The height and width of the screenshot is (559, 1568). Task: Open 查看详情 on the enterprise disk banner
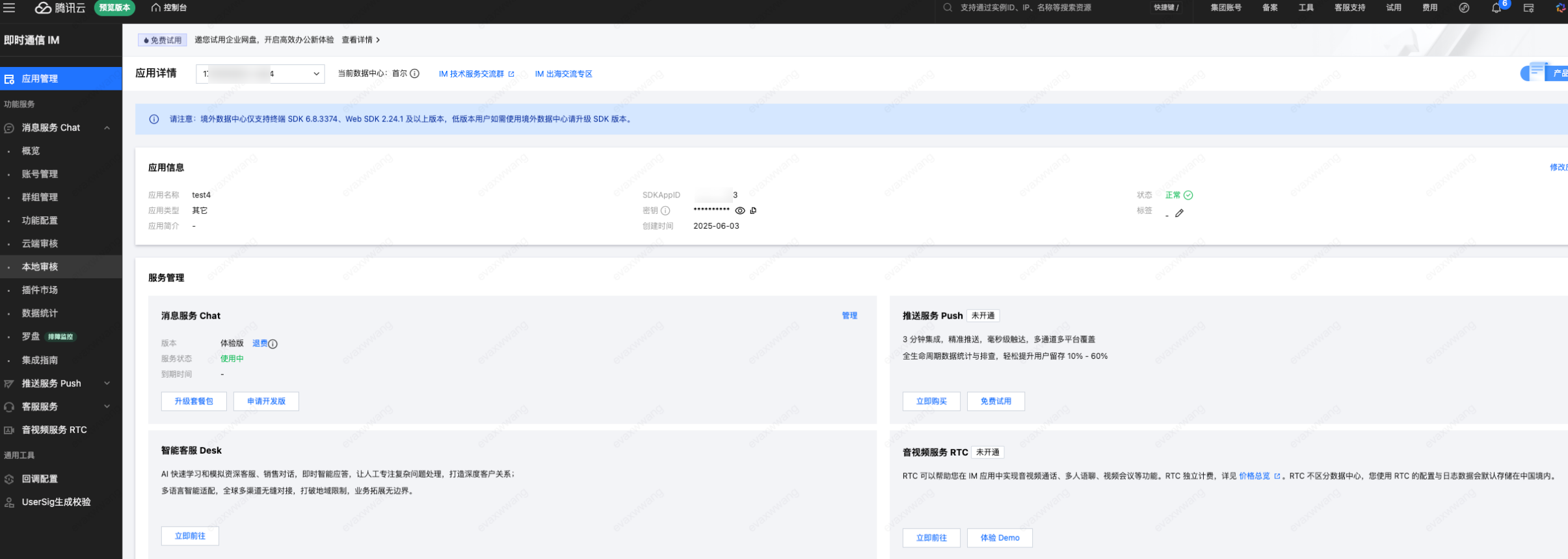coord(361,40)
